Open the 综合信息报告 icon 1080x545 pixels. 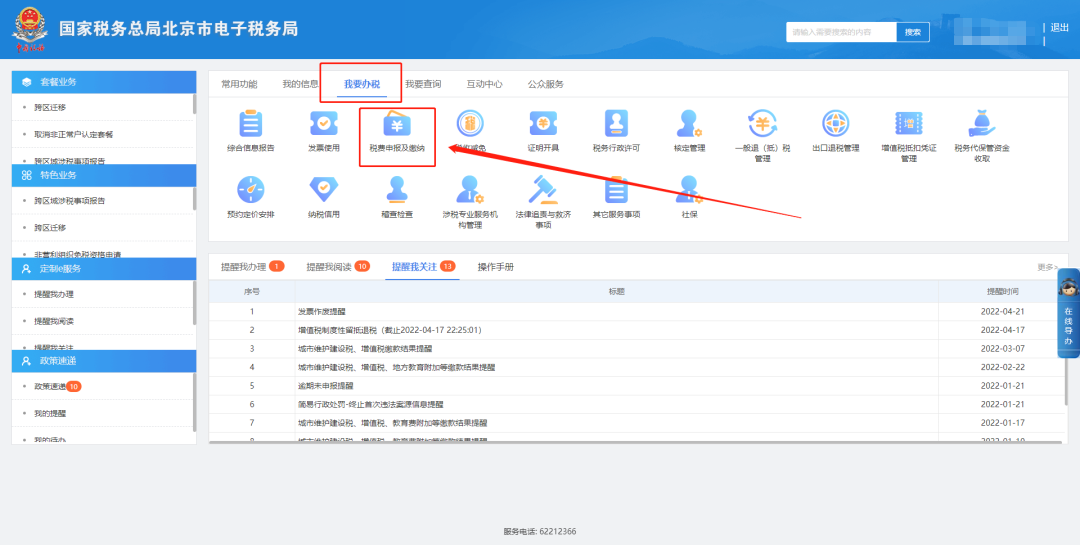point(251,124)
